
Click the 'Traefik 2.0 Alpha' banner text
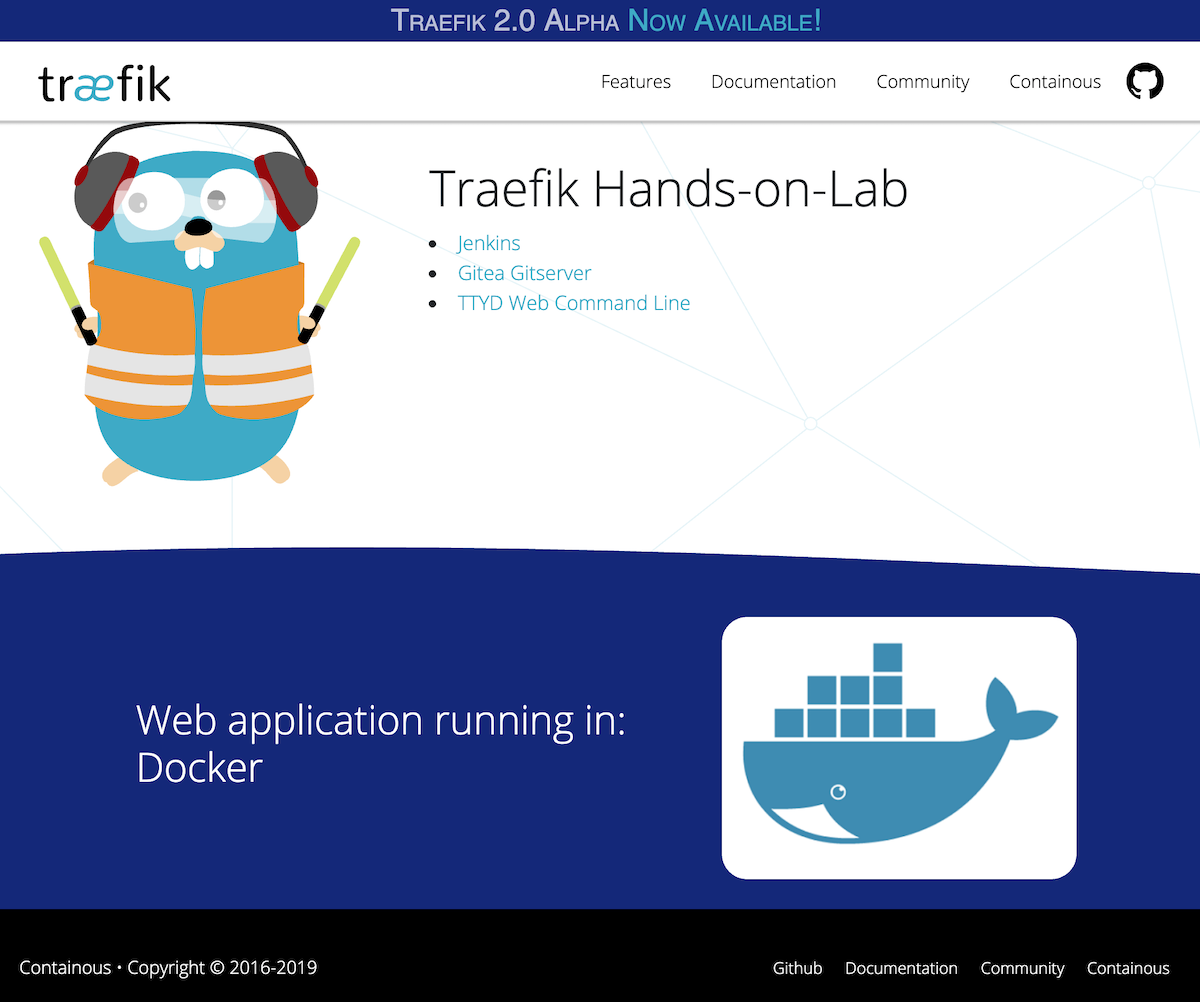pos(505,21)
